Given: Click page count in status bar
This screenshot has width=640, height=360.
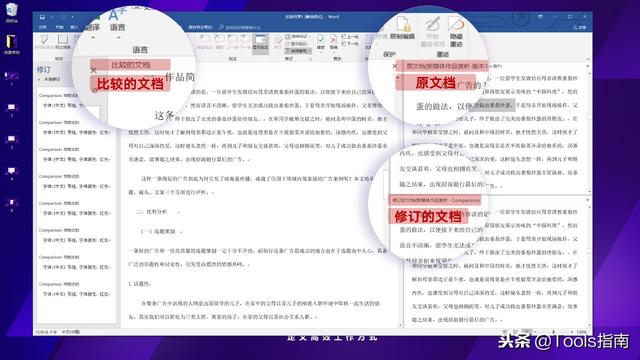Looking at the screenshot, I should [46, 332].
